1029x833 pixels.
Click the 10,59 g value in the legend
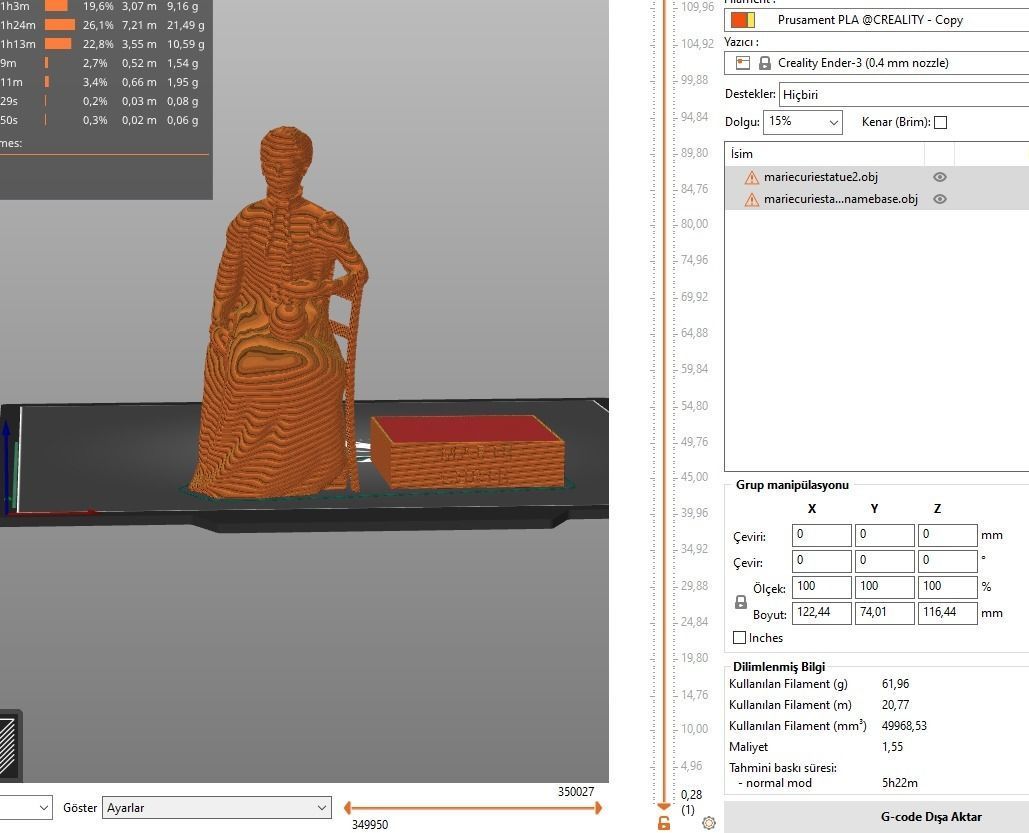pyautogui.click(x=186, y=44)
